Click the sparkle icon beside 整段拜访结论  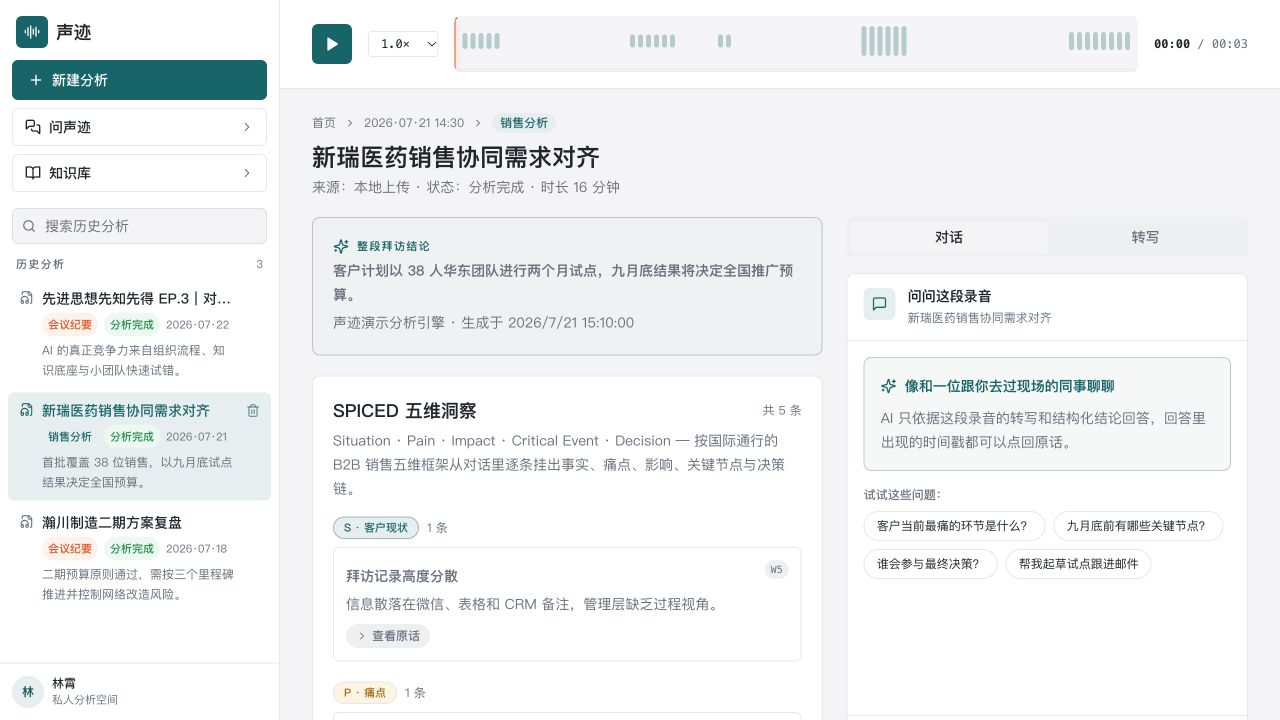[341, 246]
